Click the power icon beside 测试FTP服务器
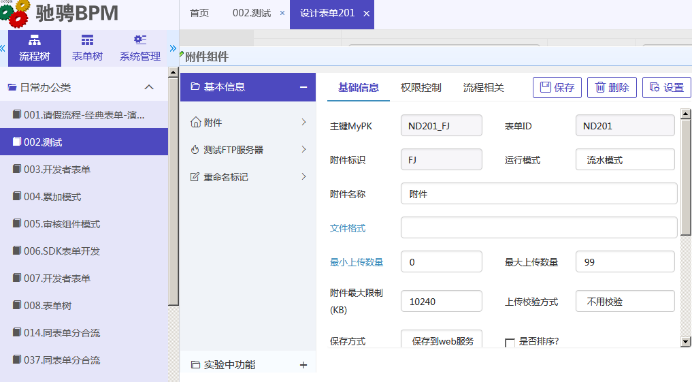The image size is (693, 382). coord(195,149)
